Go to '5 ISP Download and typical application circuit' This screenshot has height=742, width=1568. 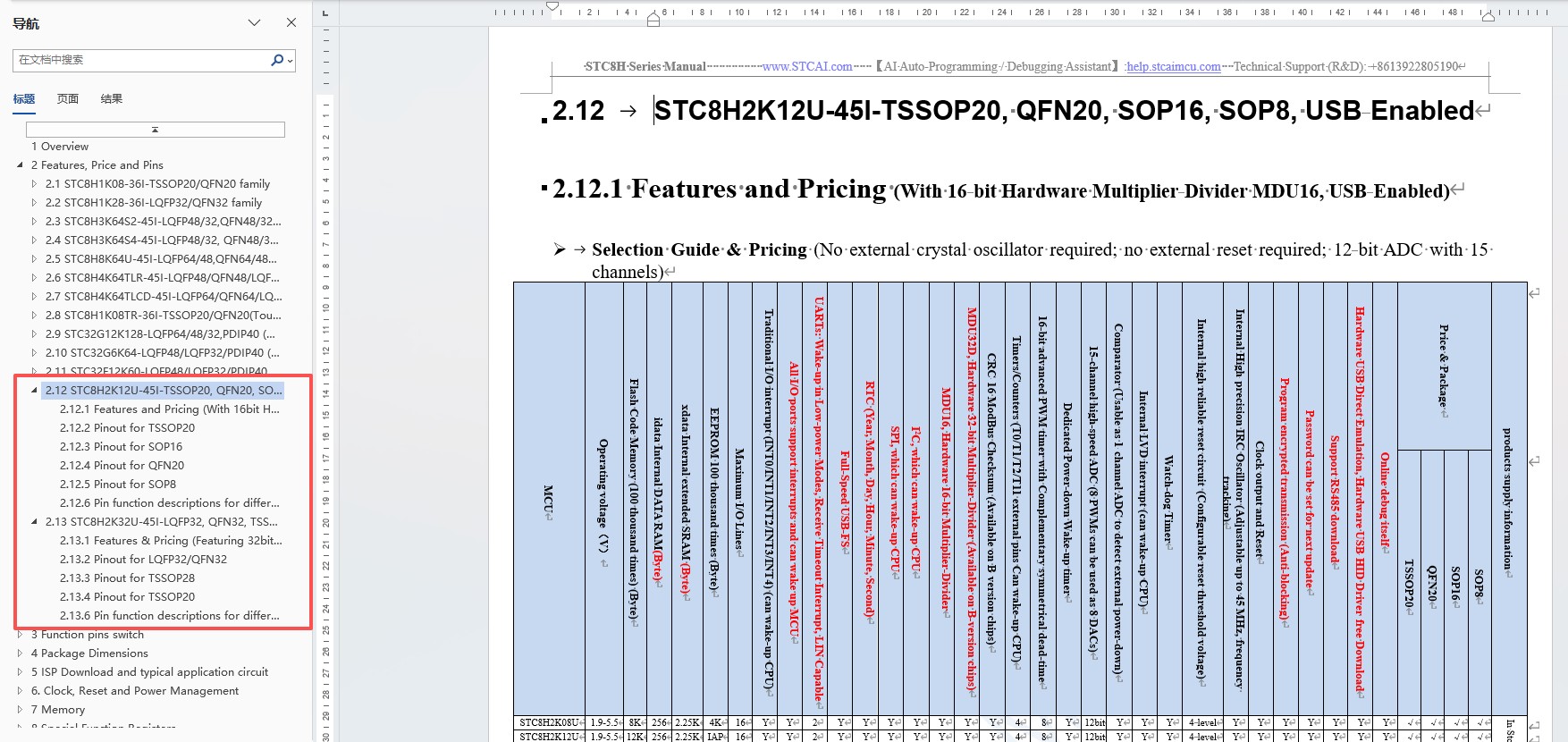click(x=149, y=672)
